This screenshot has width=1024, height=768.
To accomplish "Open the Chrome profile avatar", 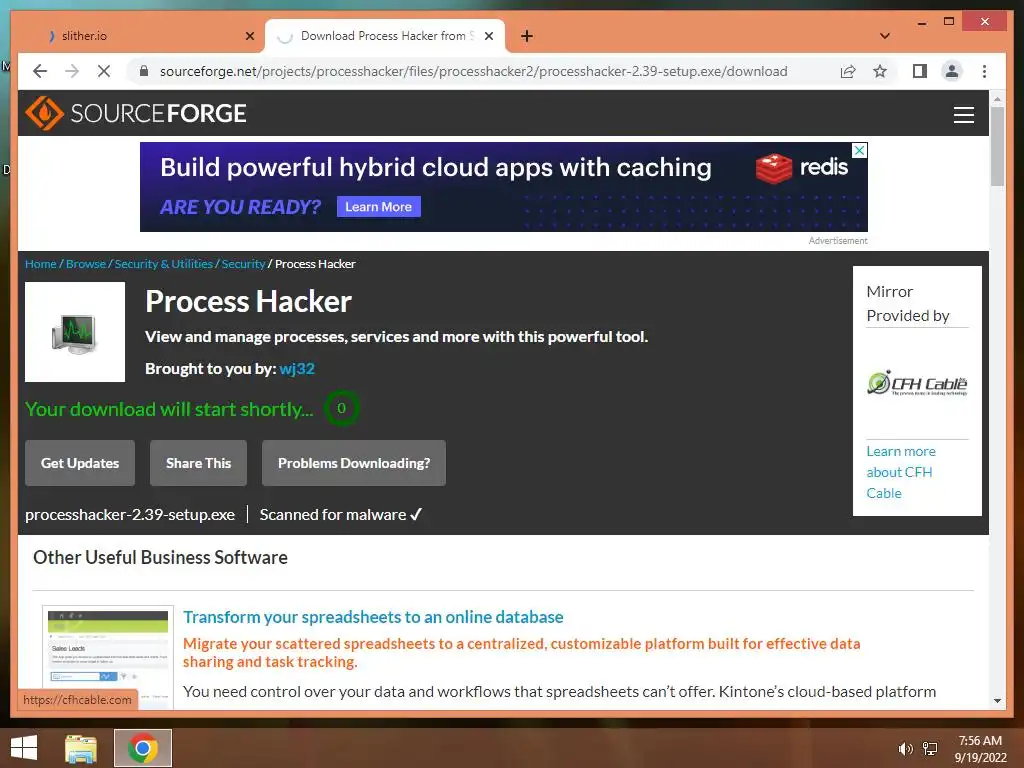I will [x=952, y=71].
